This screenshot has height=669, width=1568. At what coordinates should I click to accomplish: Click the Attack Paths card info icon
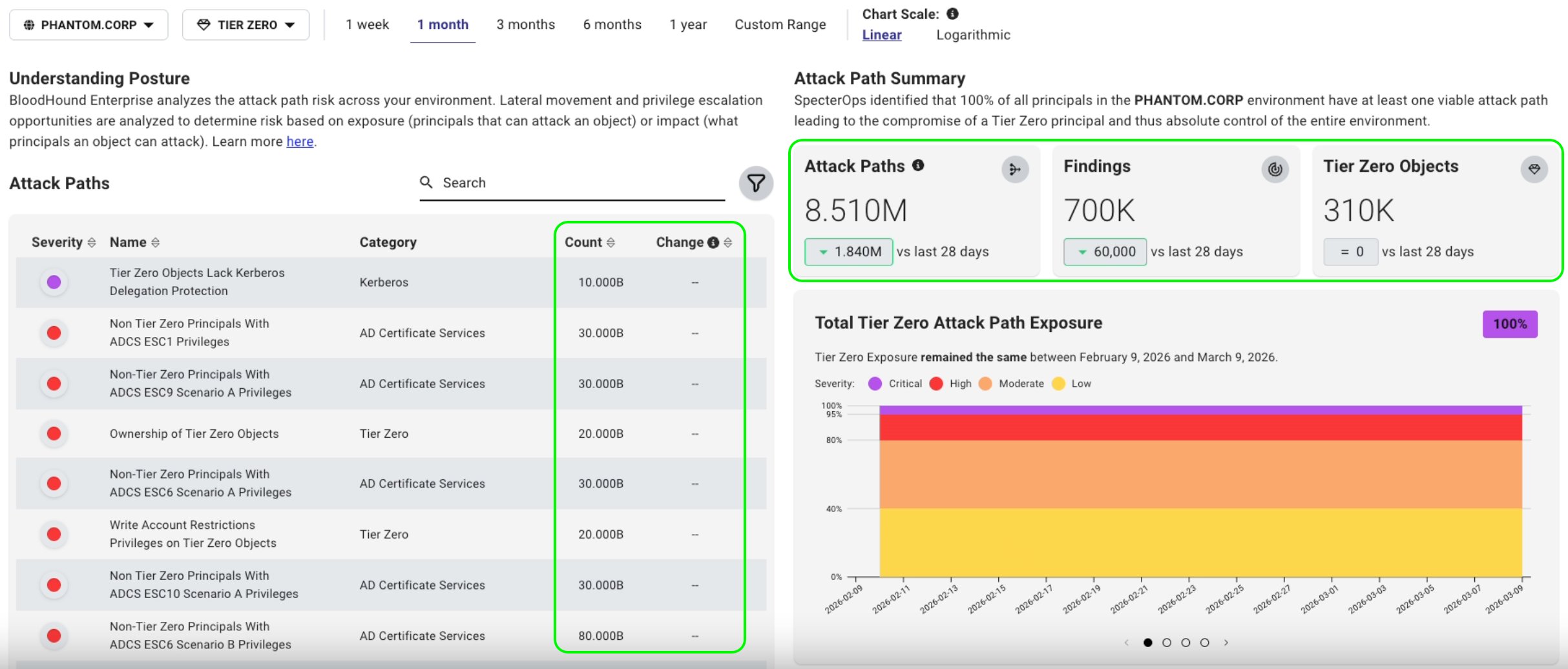918,165
